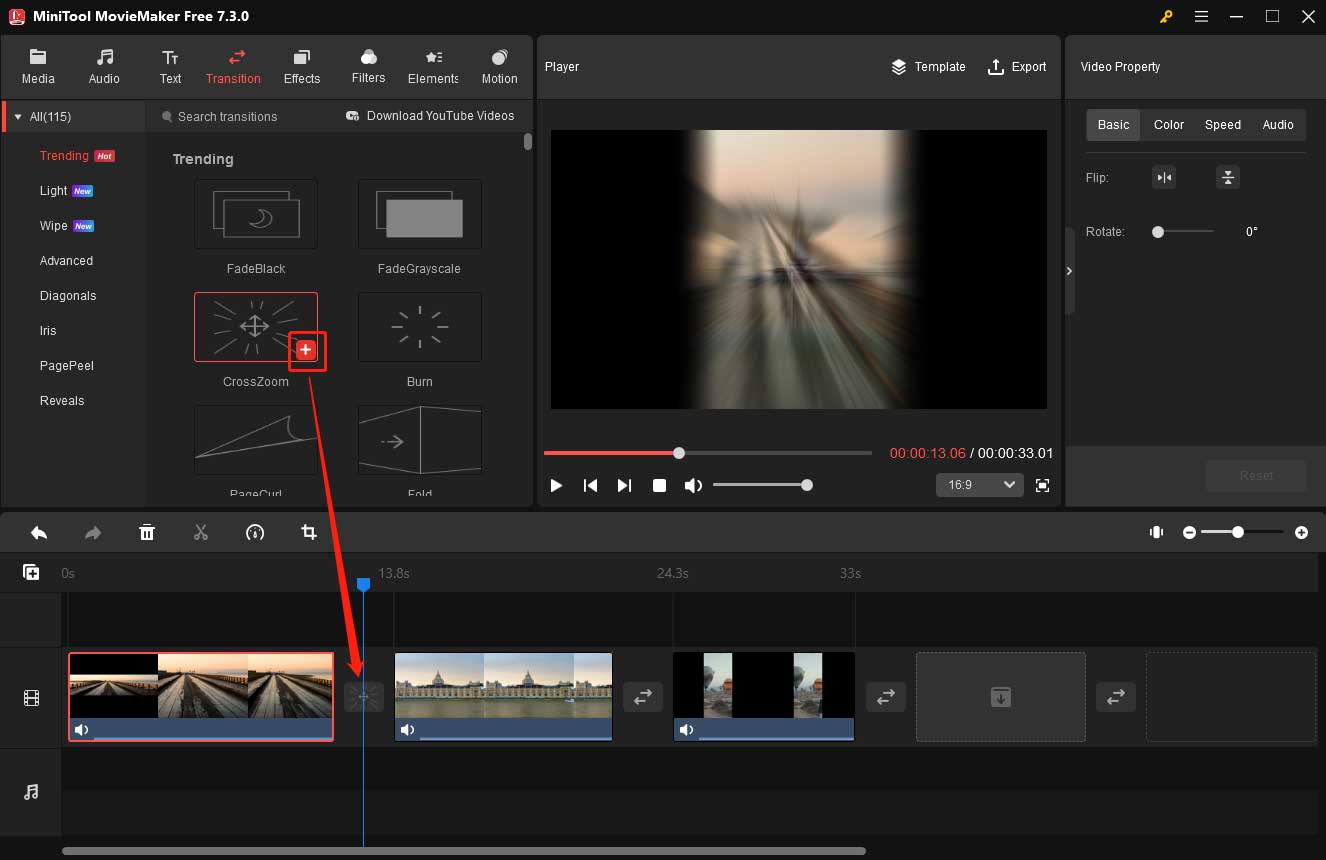Enter fullscreen preview mode
Viewport: 1326px width, 860px height.
click(1042, 485)
